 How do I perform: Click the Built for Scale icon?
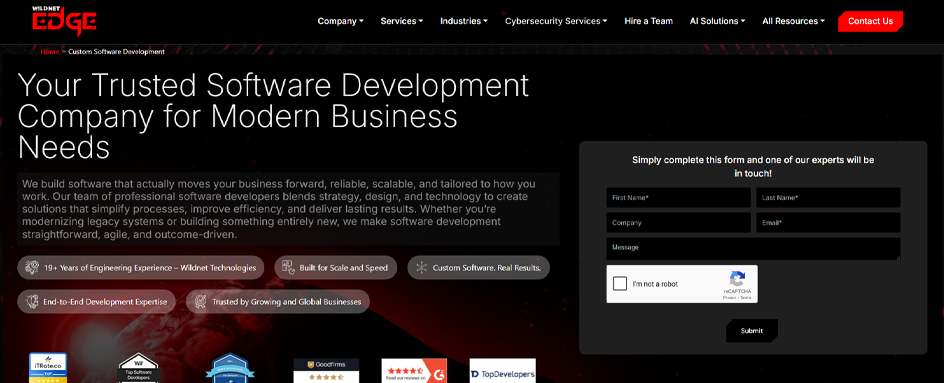[288, 268]
